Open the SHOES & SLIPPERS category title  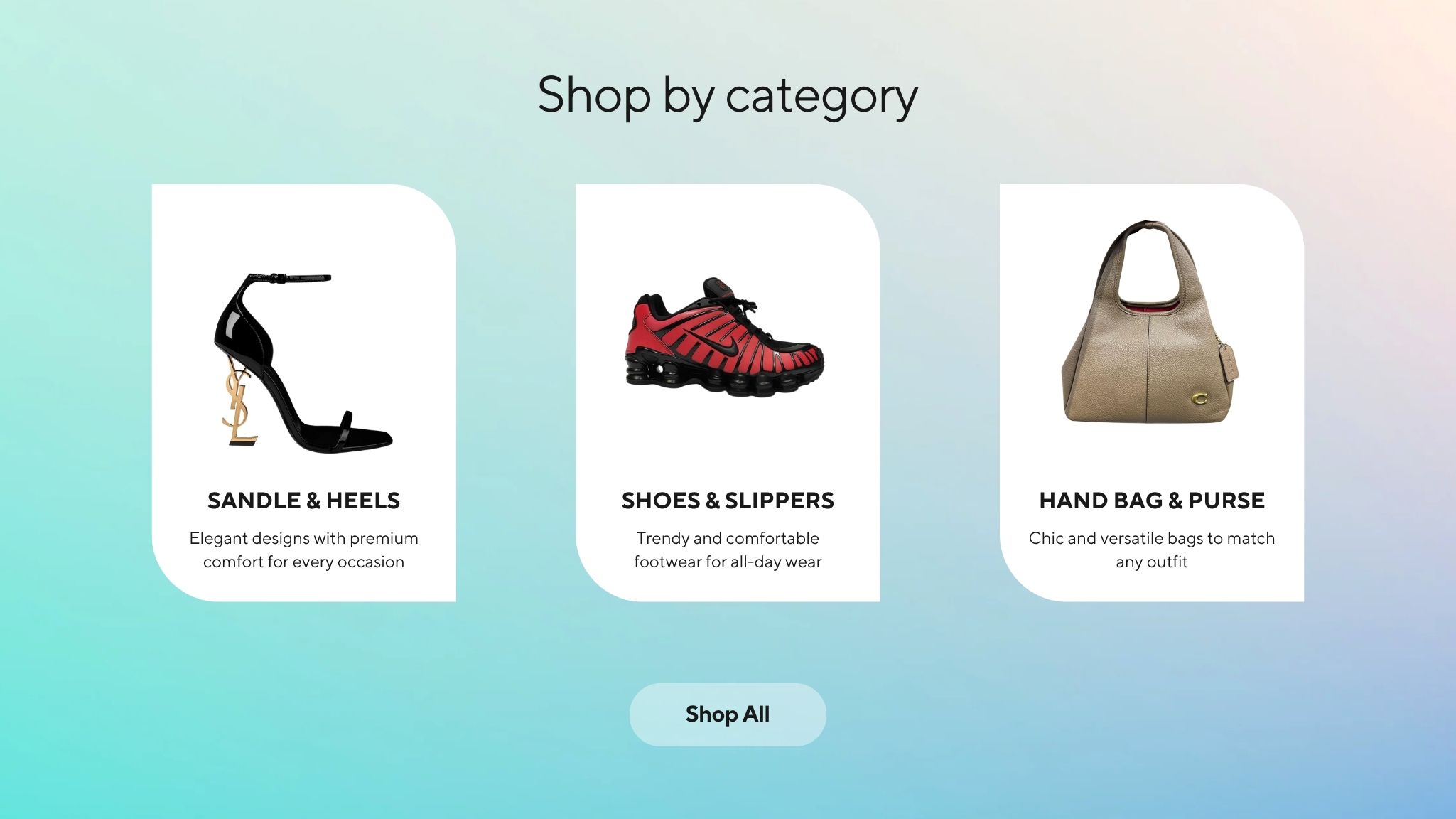point(728,500)
